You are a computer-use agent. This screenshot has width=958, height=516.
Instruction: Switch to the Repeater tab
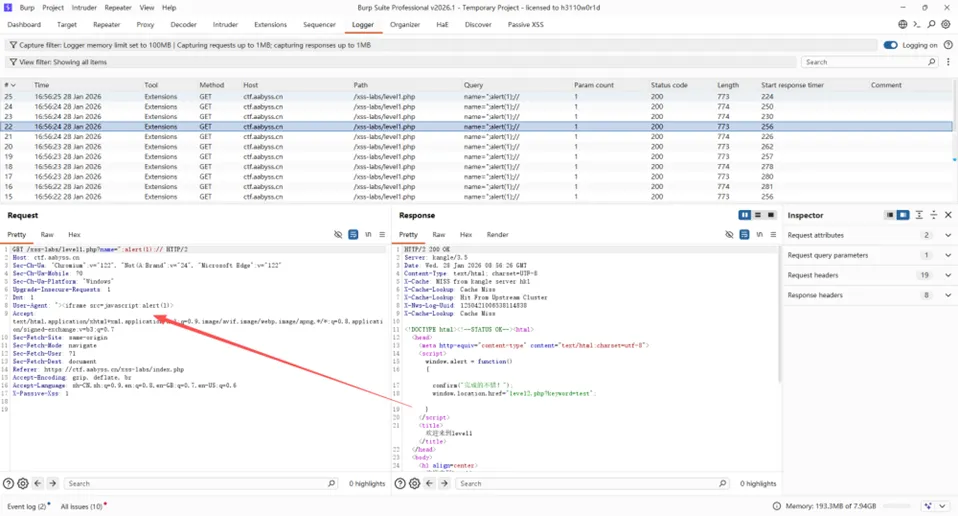[106, 24]
